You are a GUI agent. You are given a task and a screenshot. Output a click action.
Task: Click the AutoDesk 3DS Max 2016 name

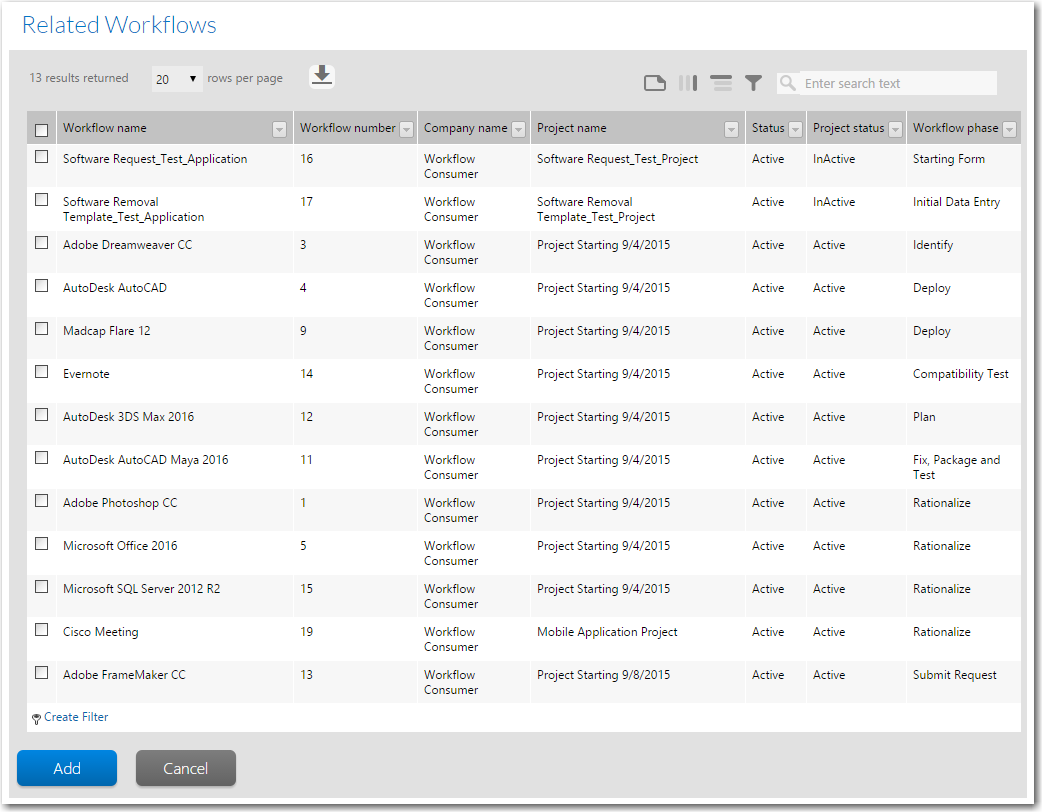click(128, 417)
